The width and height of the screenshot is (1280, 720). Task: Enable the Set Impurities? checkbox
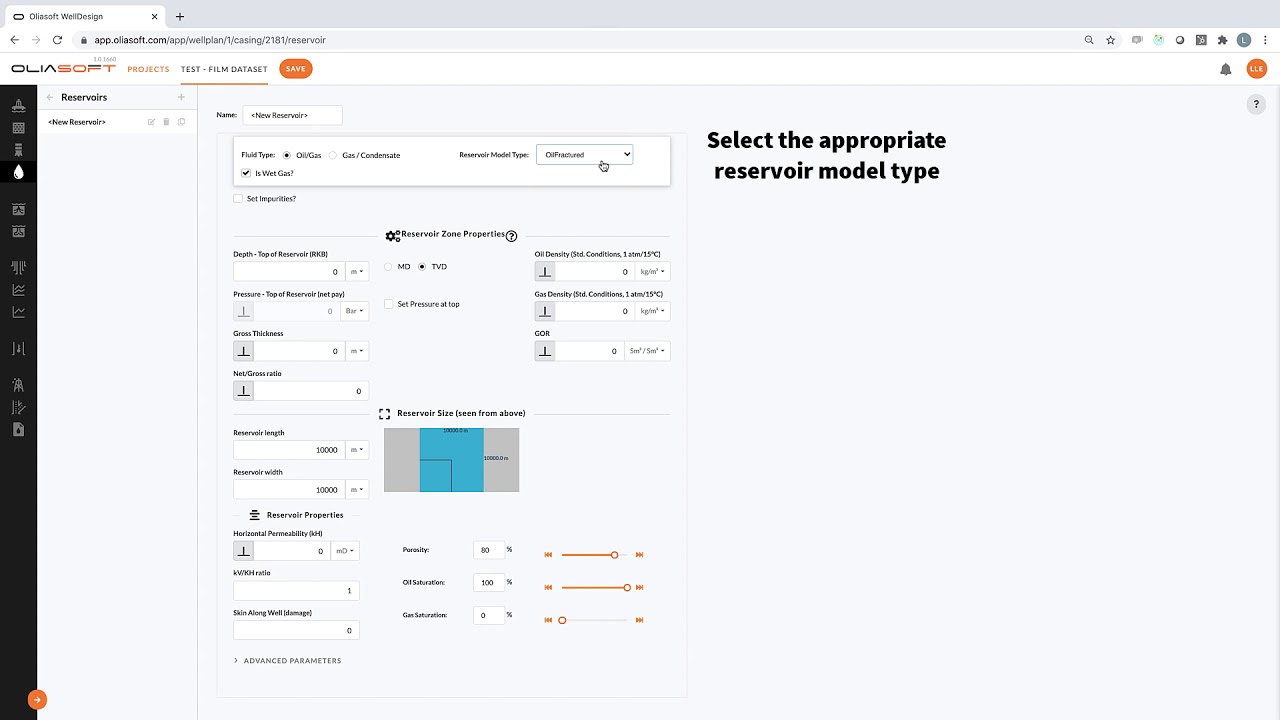click(x=238, y=199)
